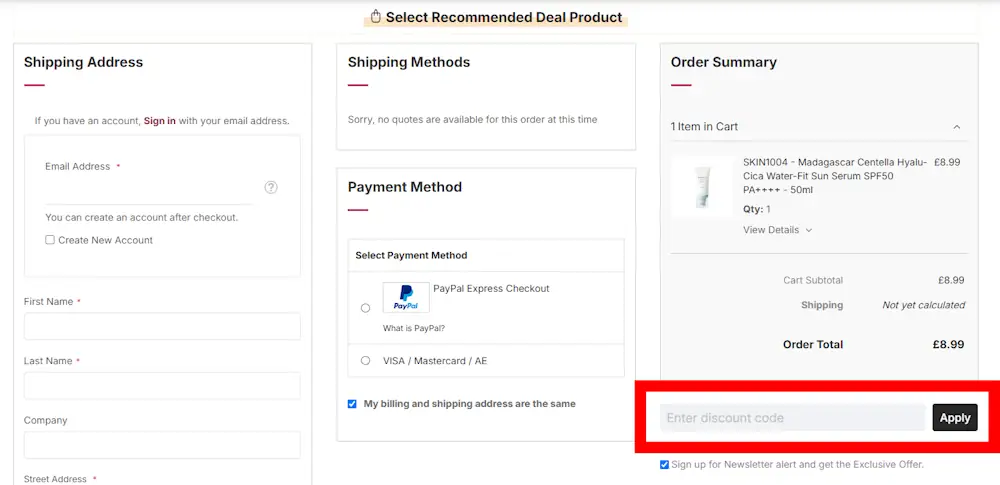Click the Enter discount code field
The image size is (1000, 485).
(792, 418)
